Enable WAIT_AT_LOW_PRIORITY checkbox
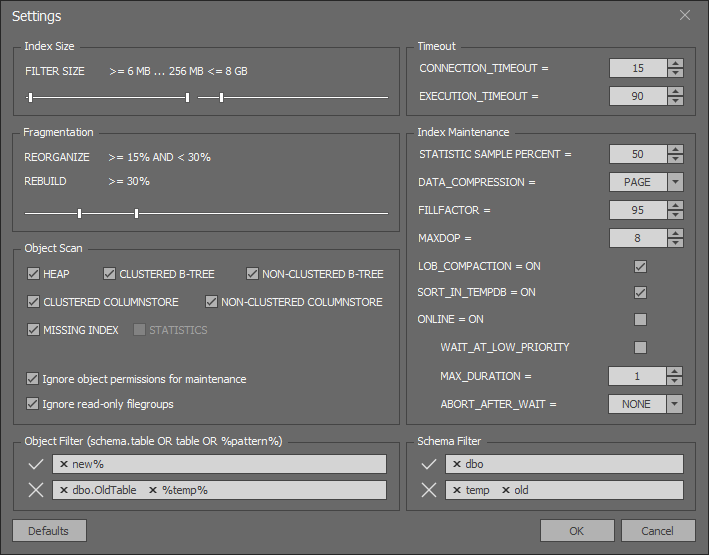This screenshot has height=555, width=709. (x=640, y=347)
